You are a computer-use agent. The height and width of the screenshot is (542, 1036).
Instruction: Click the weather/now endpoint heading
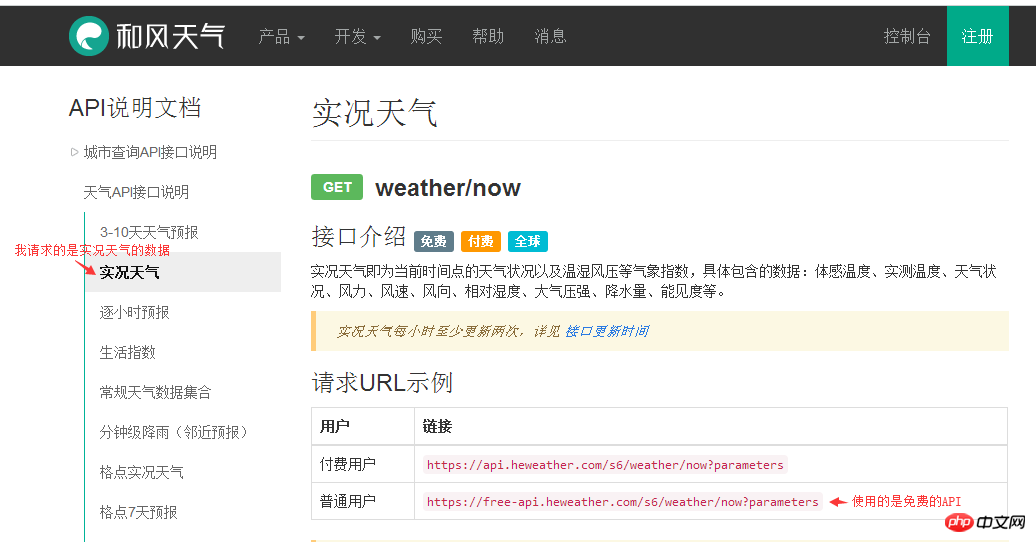pyautogui.click(x=448, y=188)
